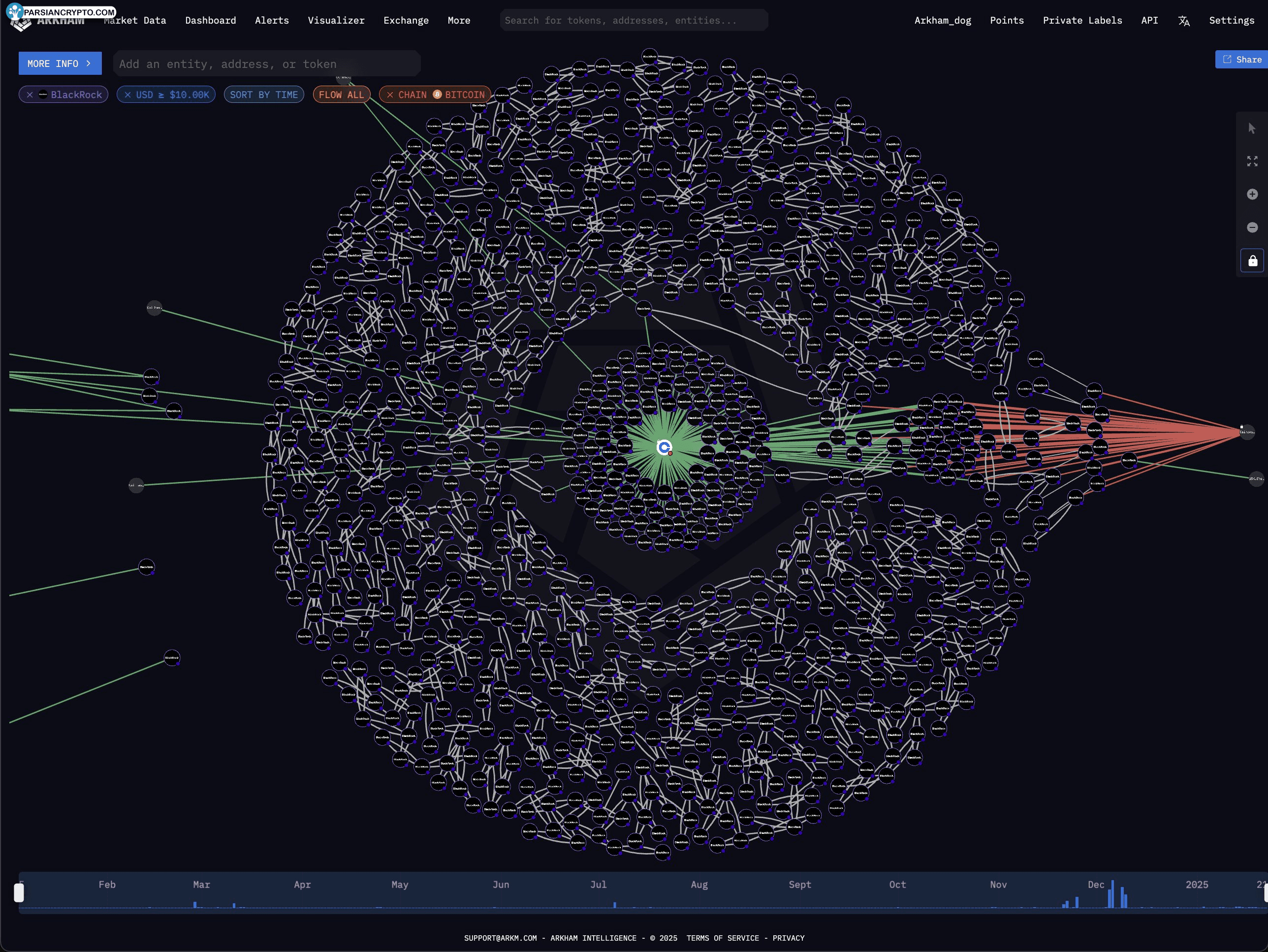Remove the BlackRock entity filter

click(x=31, y=94)
